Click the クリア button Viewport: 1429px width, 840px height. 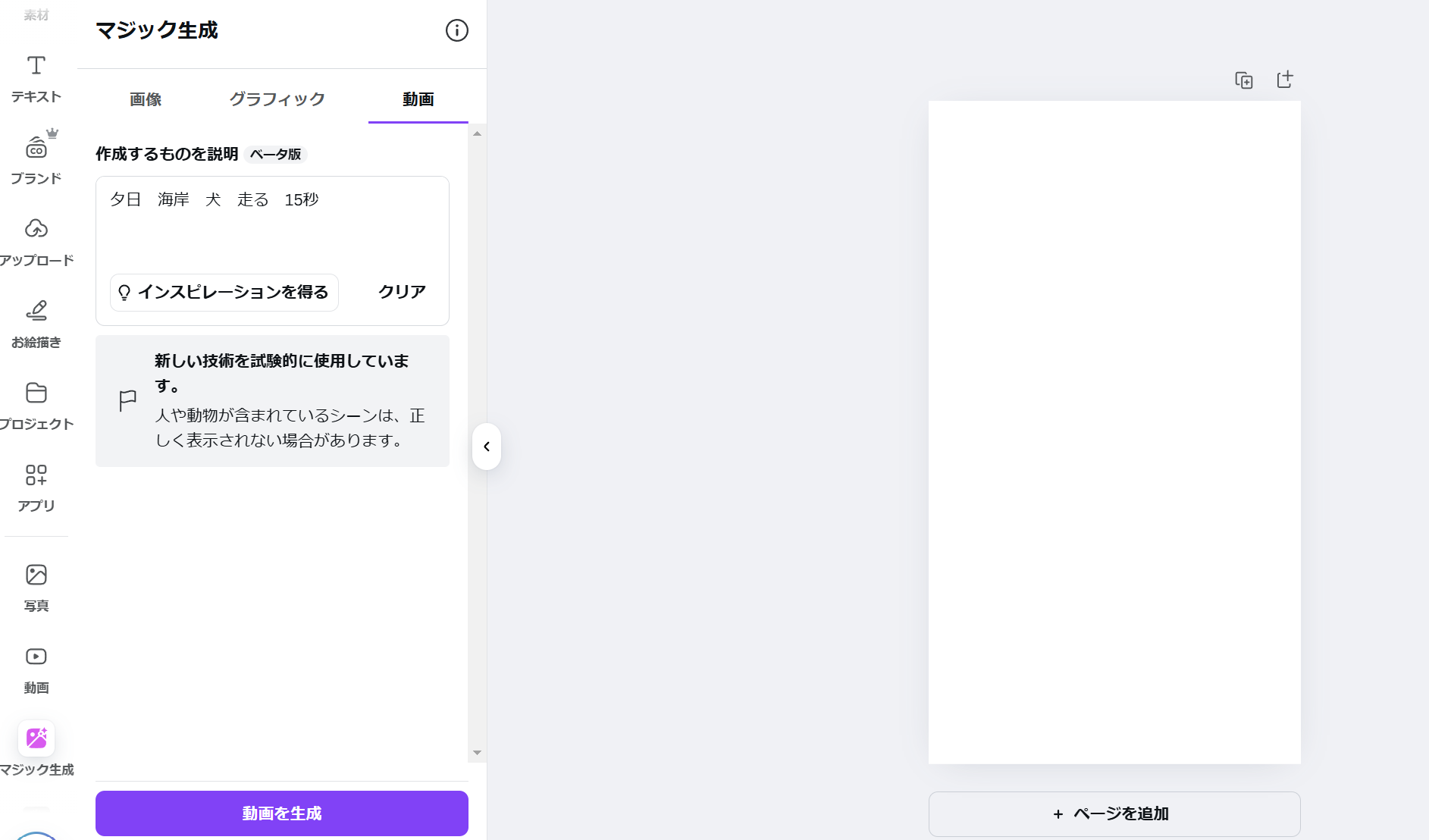point(402,292)
